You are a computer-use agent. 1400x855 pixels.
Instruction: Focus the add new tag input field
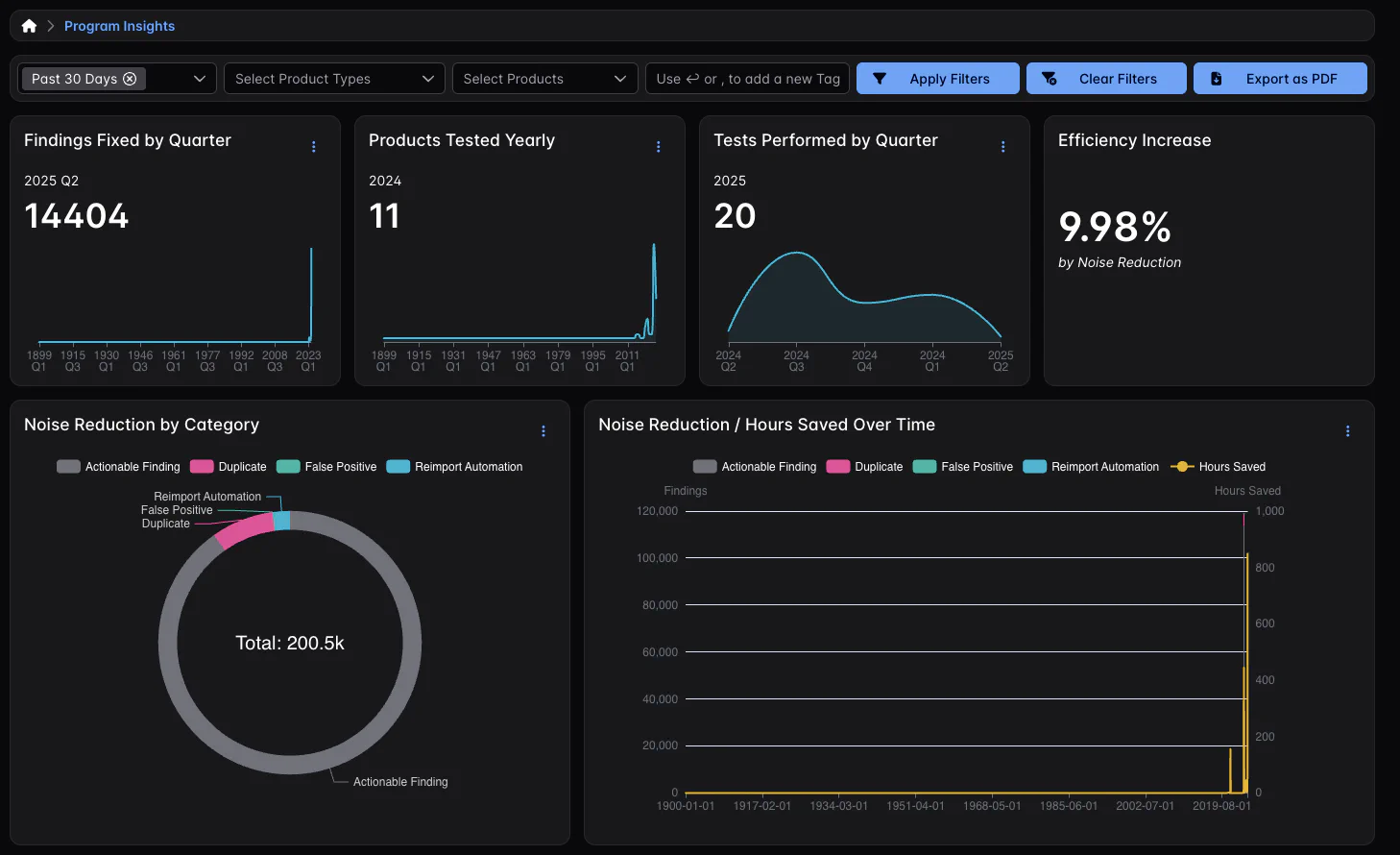tap(747, 79)
